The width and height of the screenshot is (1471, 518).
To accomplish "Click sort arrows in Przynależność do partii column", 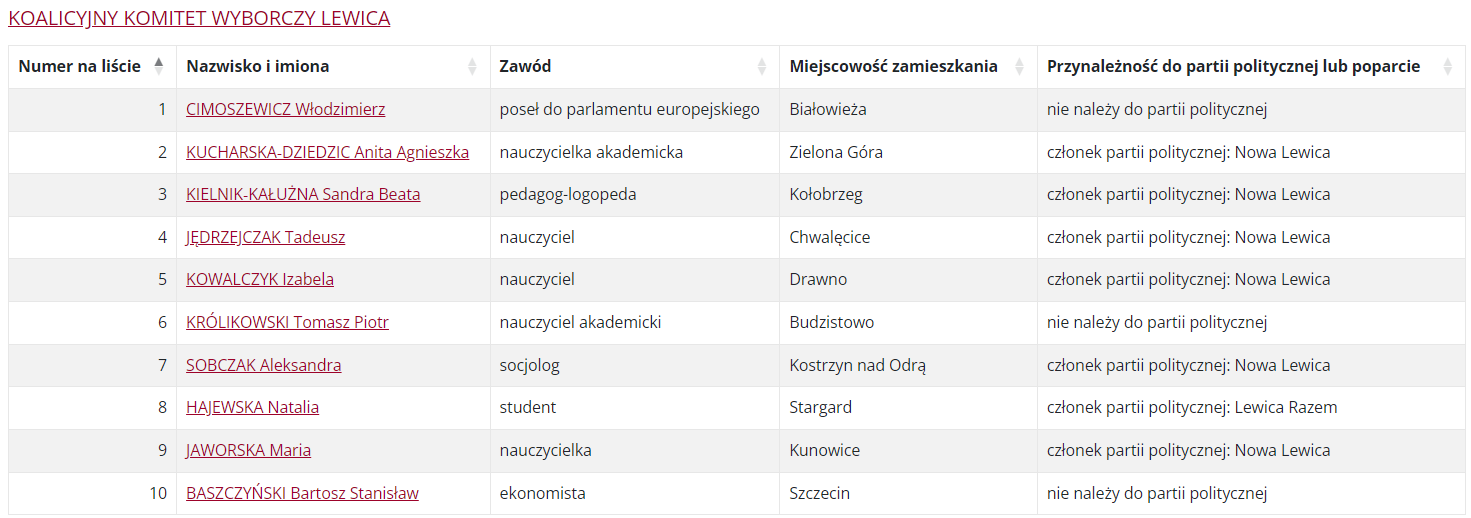I will [x=1447, y=67].
